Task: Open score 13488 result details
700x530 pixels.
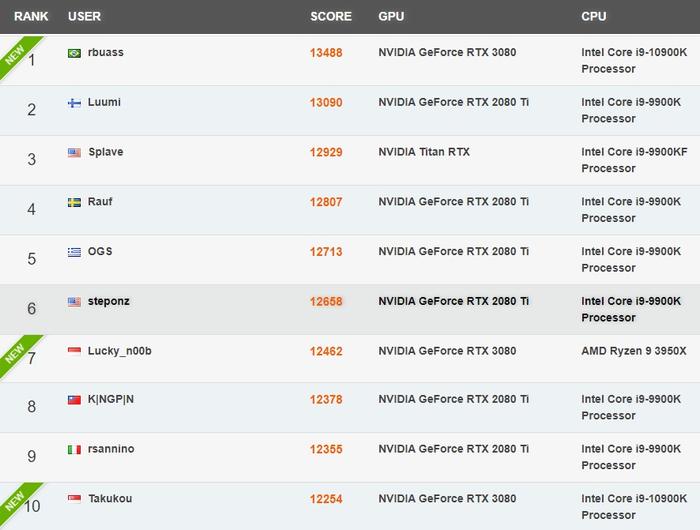Action: pos(326,53)
